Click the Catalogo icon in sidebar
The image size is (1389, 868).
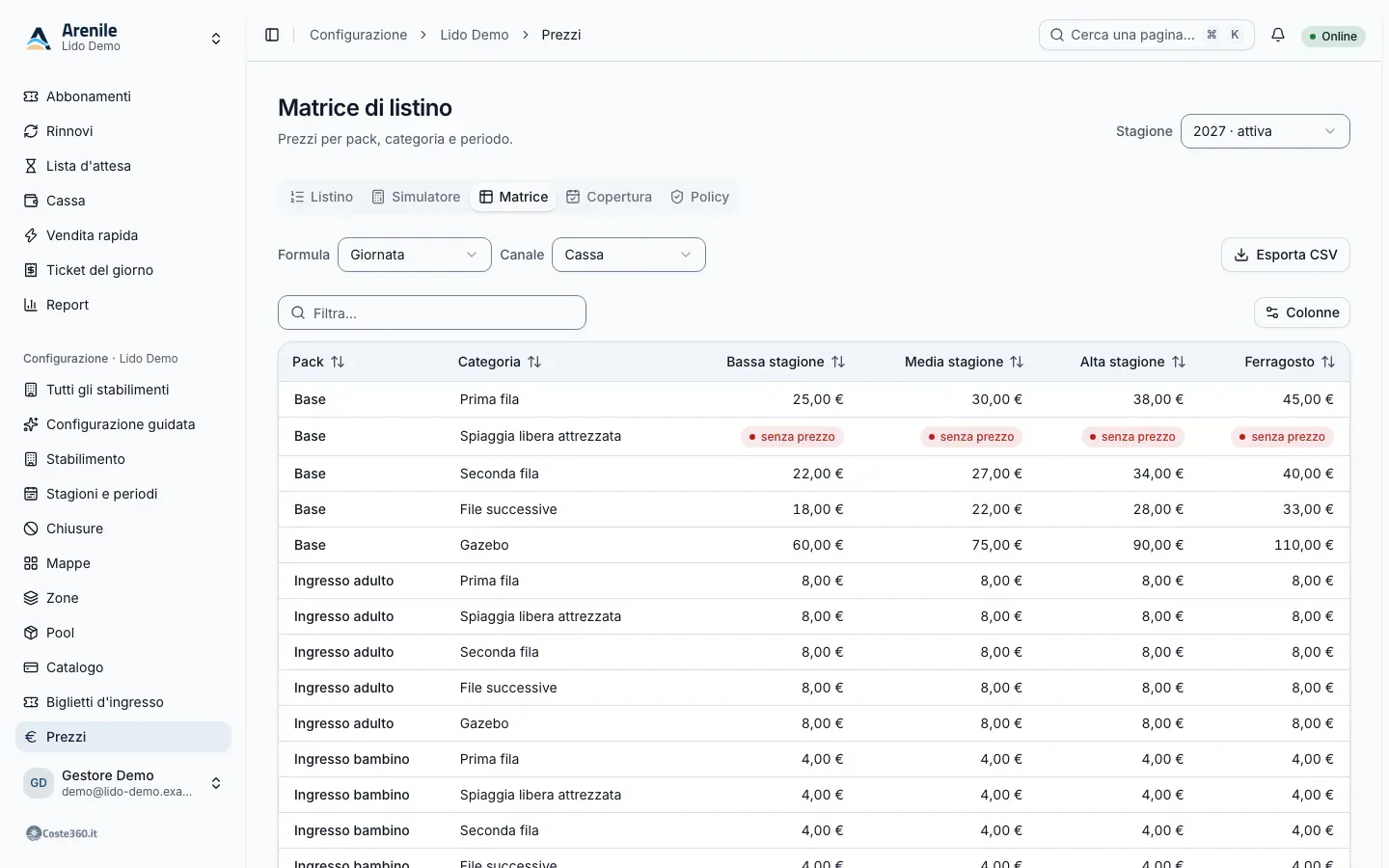point(31,667)
